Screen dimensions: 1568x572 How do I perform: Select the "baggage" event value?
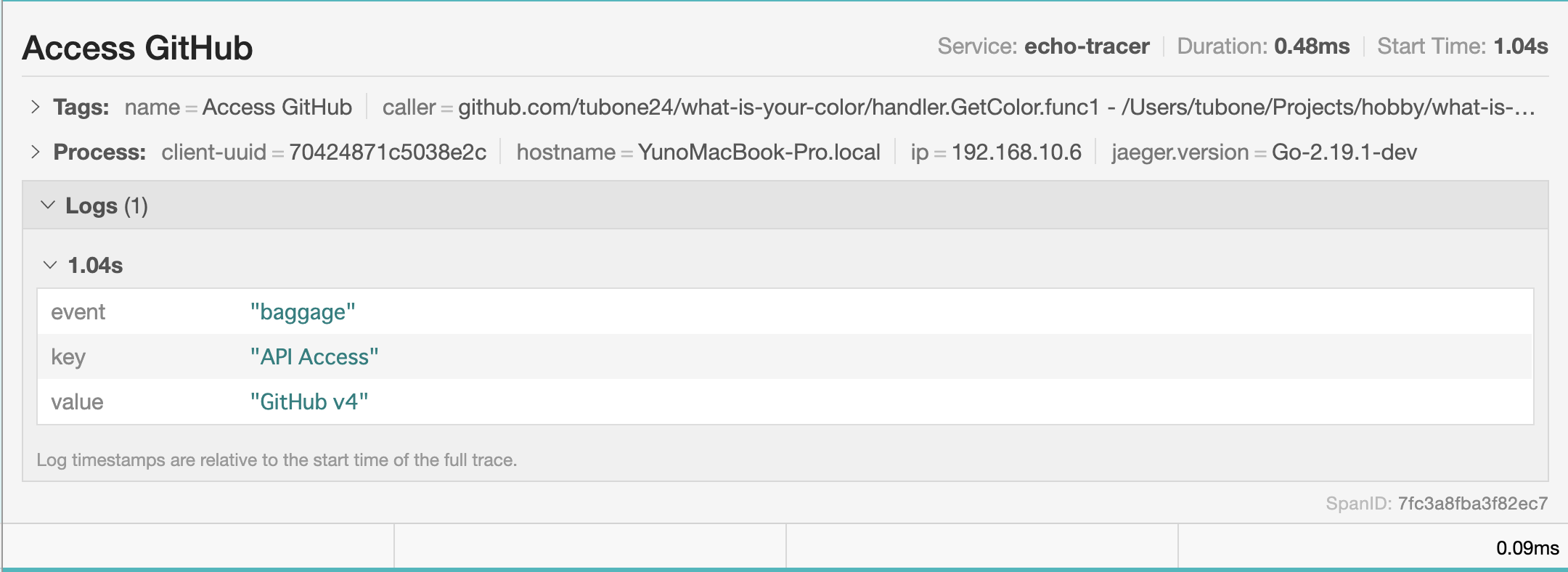pos(302,311)
